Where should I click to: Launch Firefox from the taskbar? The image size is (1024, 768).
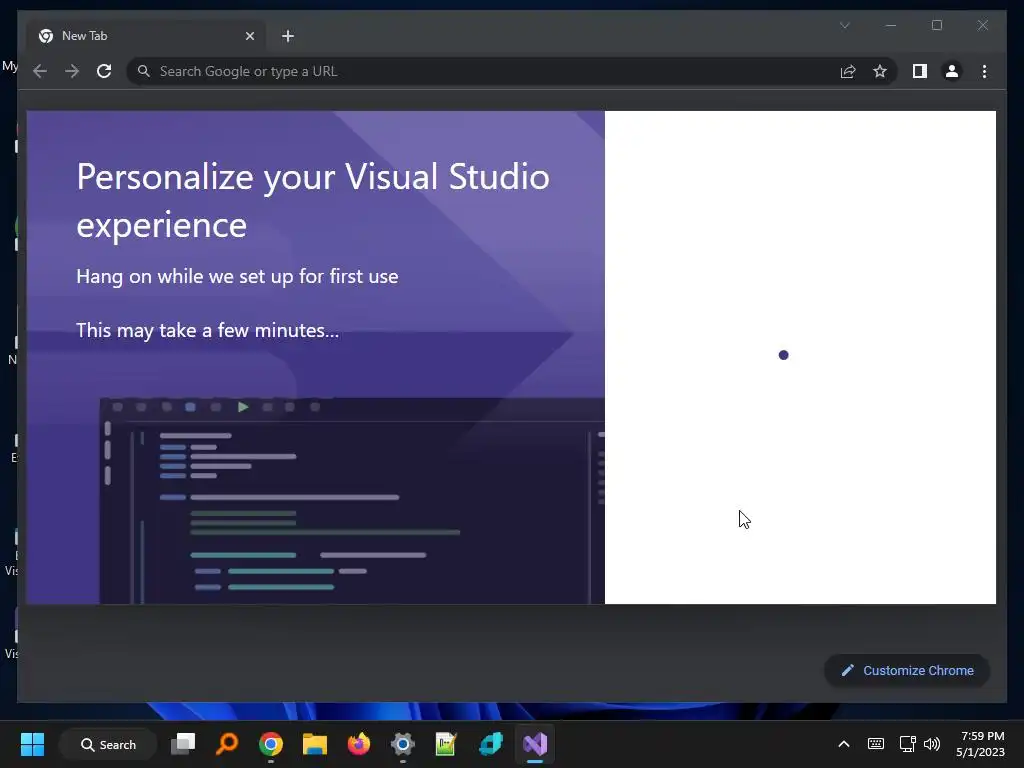tap(359, 744)
